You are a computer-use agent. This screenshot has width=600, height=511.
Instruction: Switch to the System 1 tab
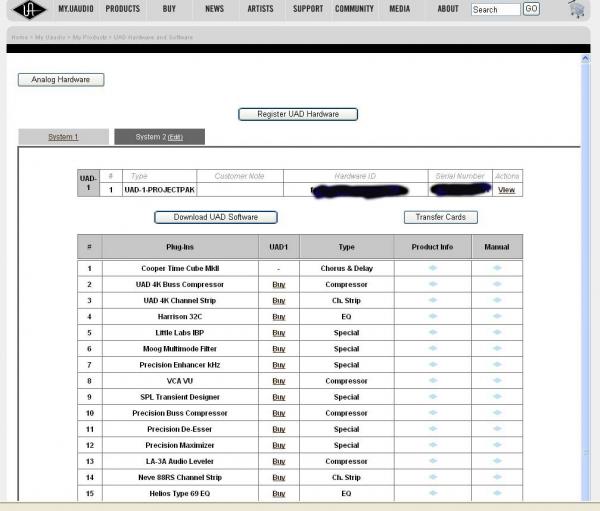click(x=63, y=137)
